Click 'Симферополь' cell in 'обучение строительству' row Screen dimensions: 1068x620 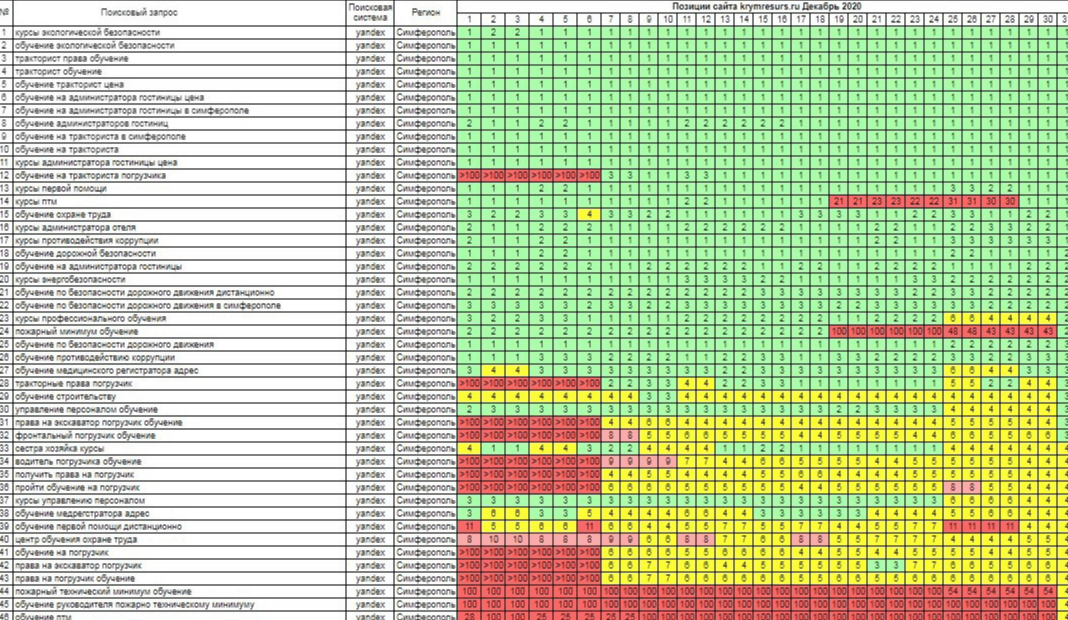[x=426, y=396]
